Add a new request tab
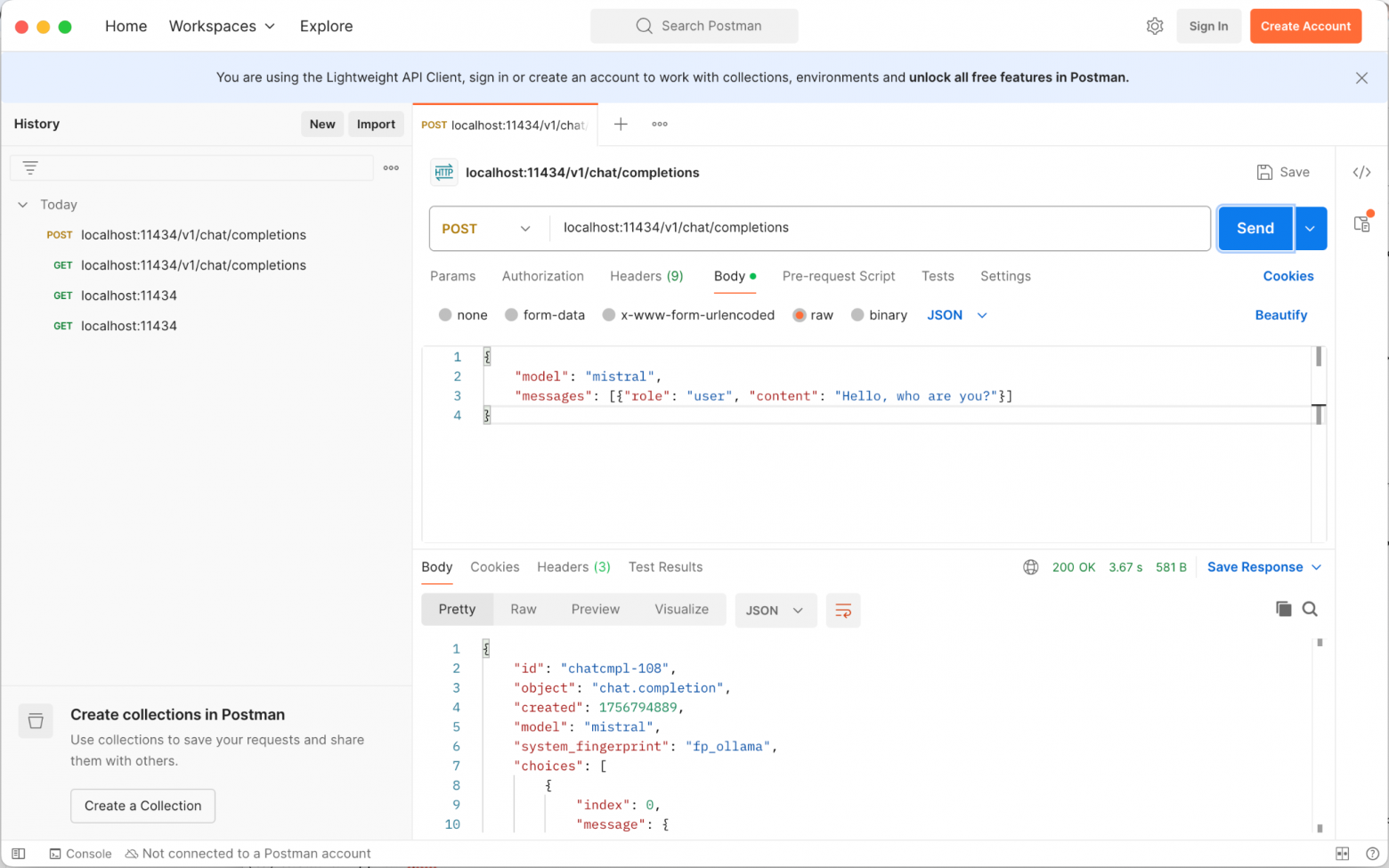The height and width of the screenshot is (868, 1389). pos(621,124)
